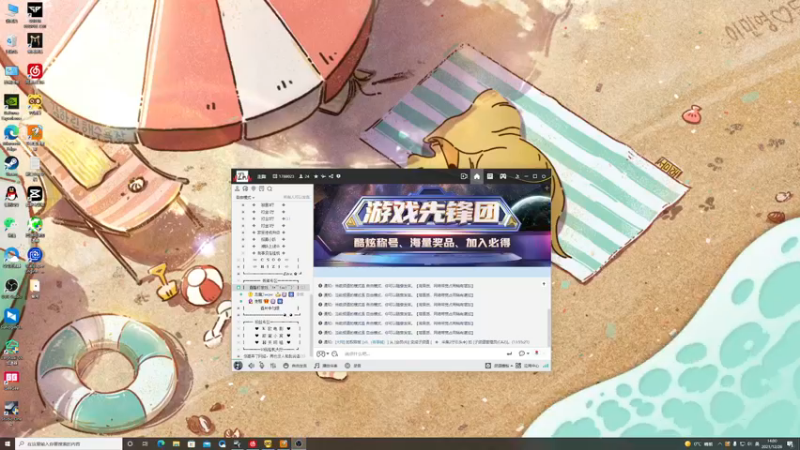Collapse the banner with the small arrow
800x450 pixels.
click(543, 284)
